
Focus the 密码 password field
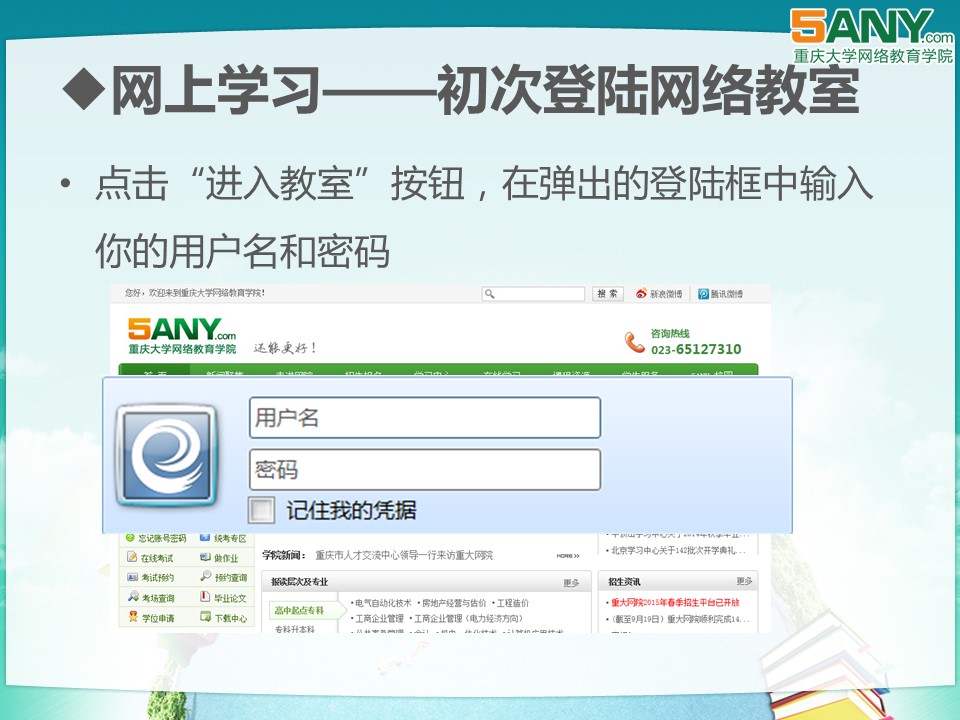click(424, 470)
